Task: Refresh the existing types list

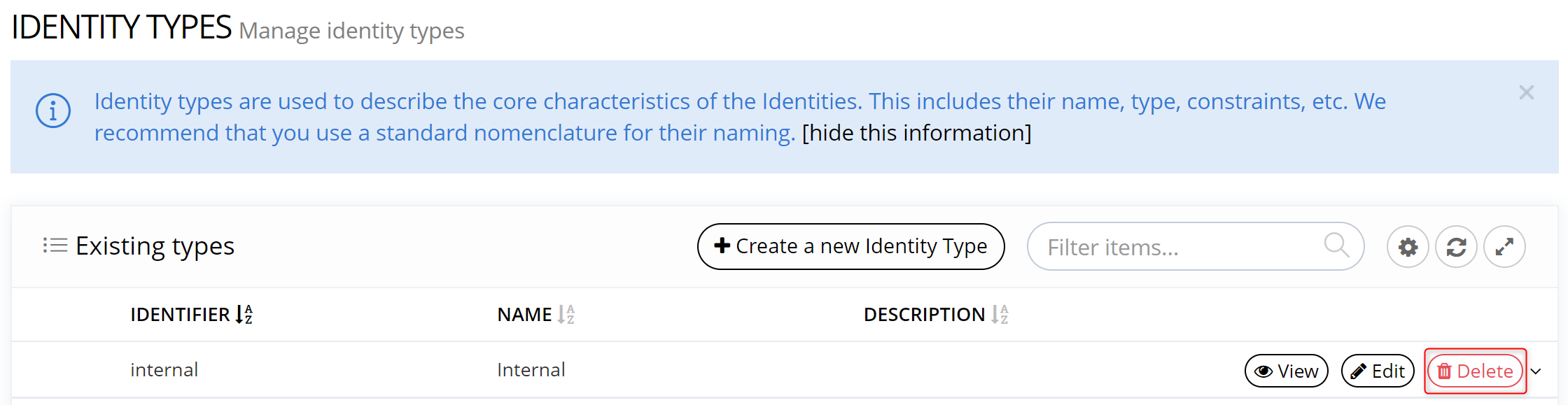Action: pos(1456,247)
